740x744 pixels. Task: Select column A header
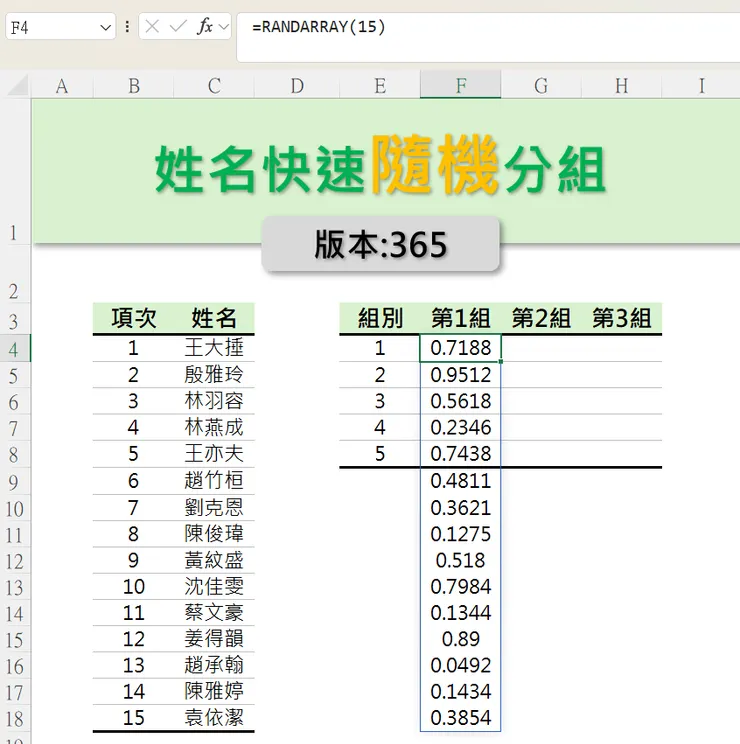coord(62,86)
